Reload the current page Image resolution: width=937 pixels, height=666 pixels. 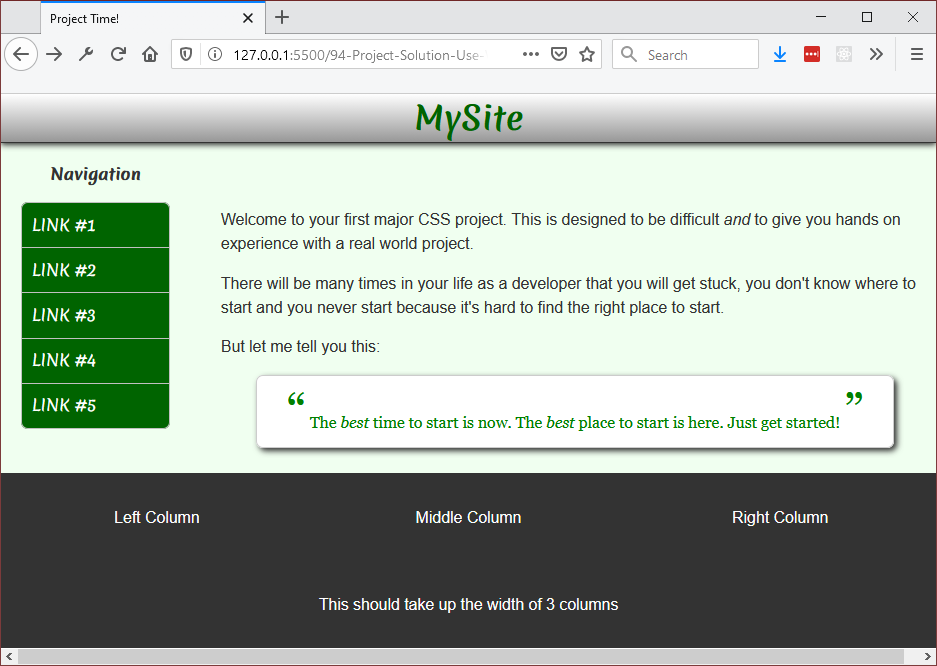pyautogui.click(x=118, y=55)
